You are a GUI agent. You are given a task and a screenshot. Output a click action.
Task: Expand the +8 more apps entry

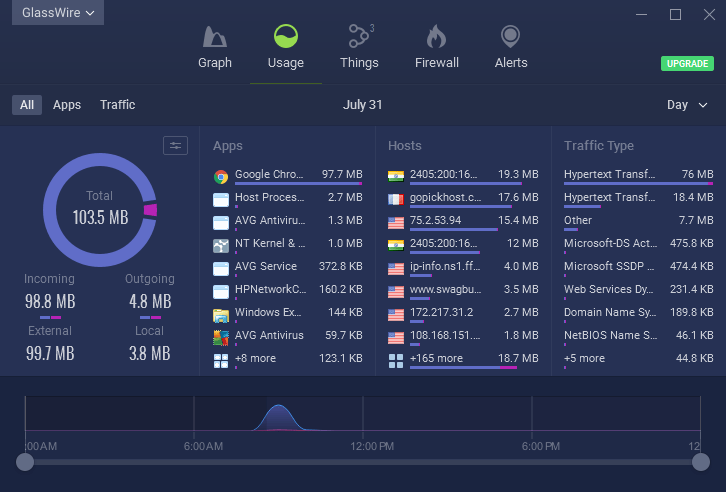(x=288, y=359)
